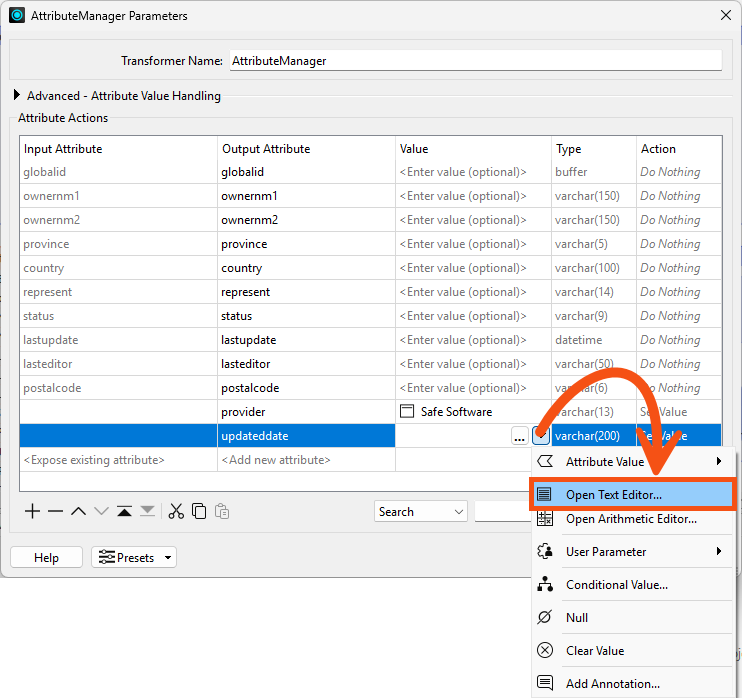Copy the selected attribute row
Image resolution: width=742 pixels, height=698 pixels.
[x=199, y=511]
